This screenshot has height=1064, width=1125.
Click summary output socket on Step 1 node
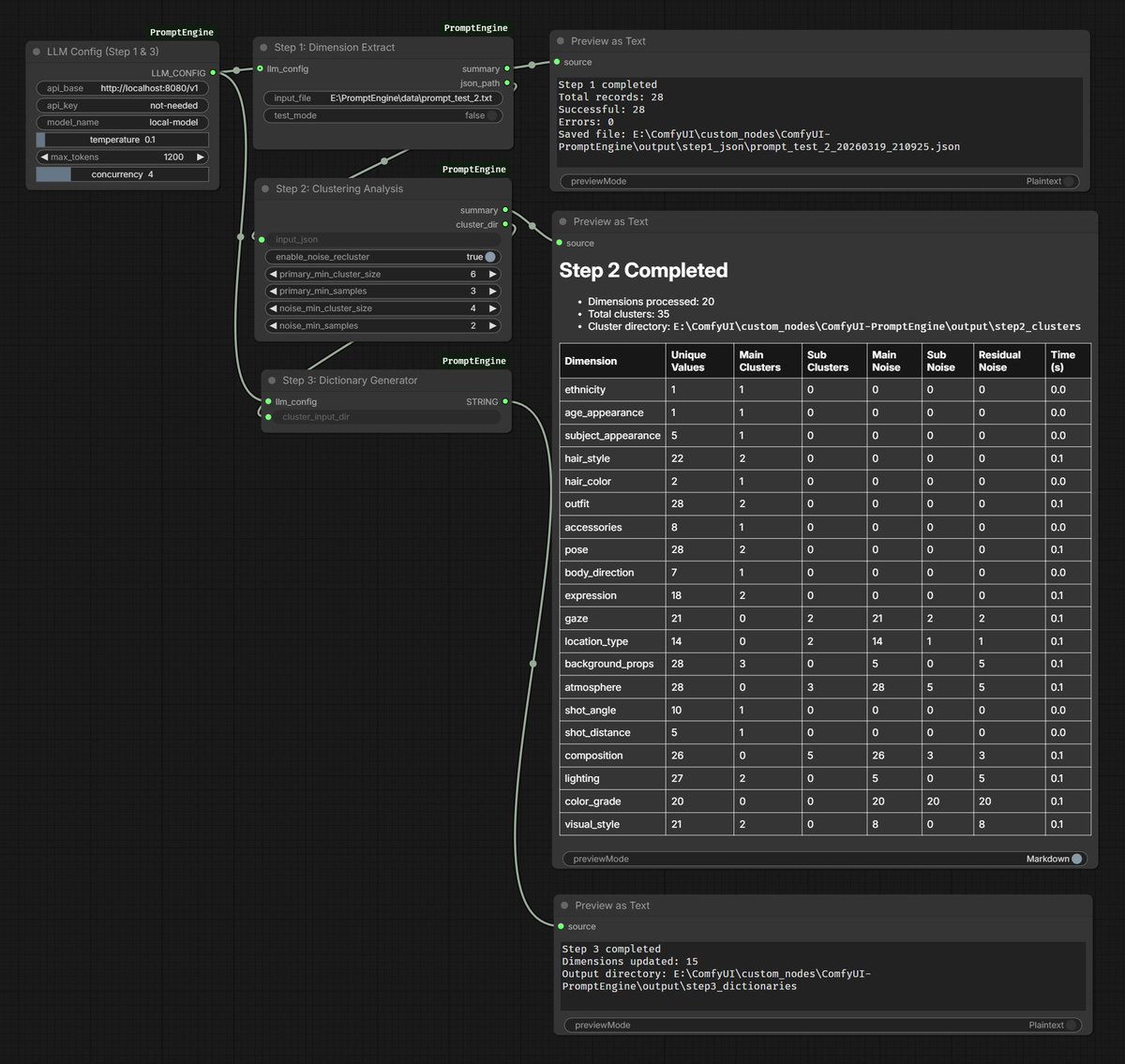click(x=507, y=68)
